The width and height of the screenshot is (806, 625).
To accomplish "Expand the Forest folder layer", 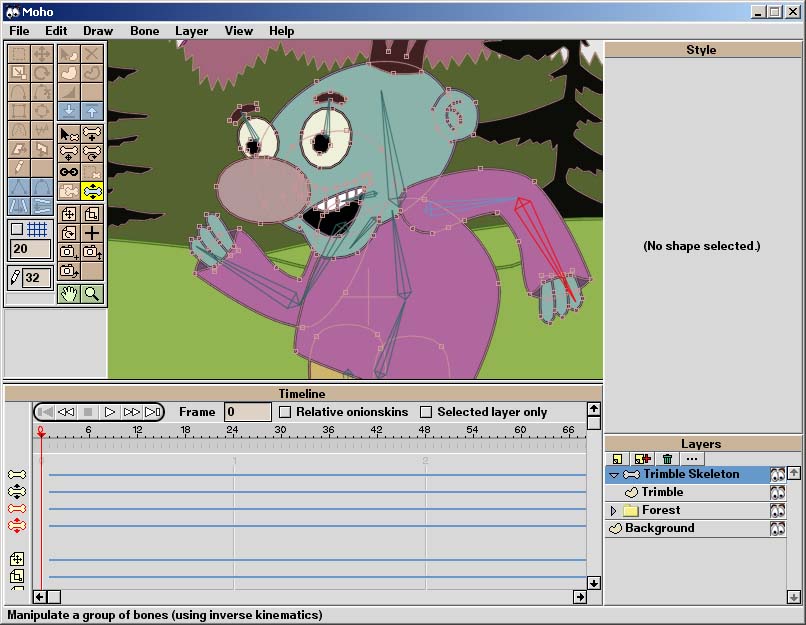I will click(x=613, y=511).
